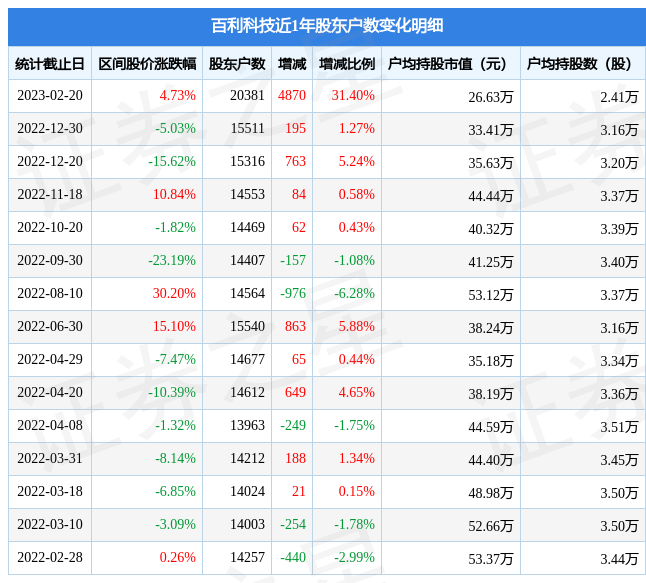The width and height of the screenshot is (646, 583).
Task: Click the 户均持股市值（元） column header
Action: pos(451,64)
